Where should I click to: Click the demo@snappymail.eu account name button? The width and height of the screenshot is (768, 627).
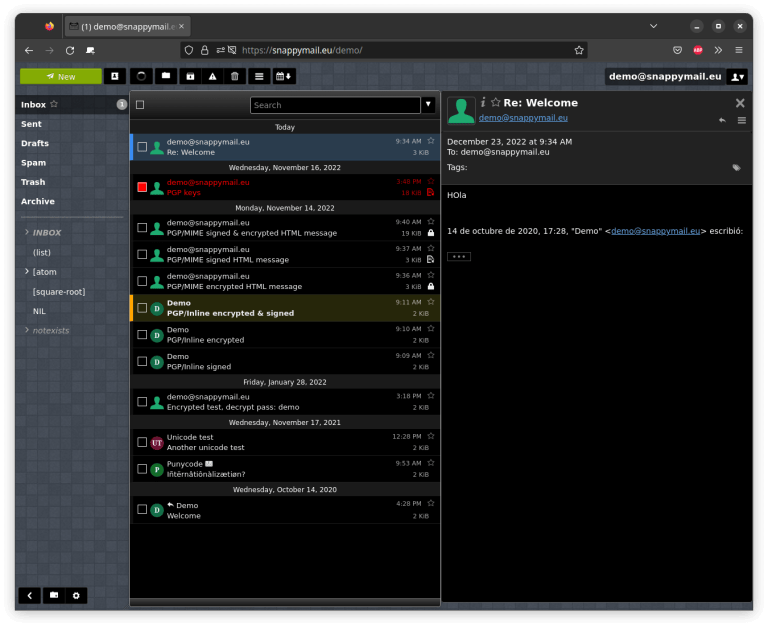(x=665, y=76)
